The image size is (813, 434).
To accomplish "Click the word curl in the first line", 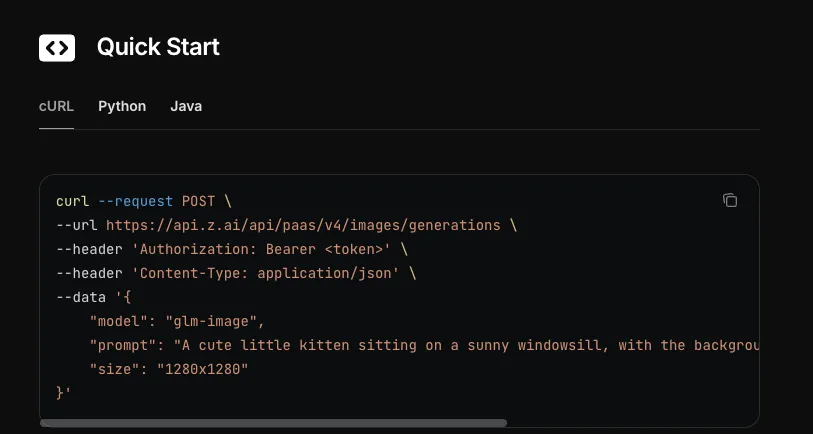I will 73,201.
